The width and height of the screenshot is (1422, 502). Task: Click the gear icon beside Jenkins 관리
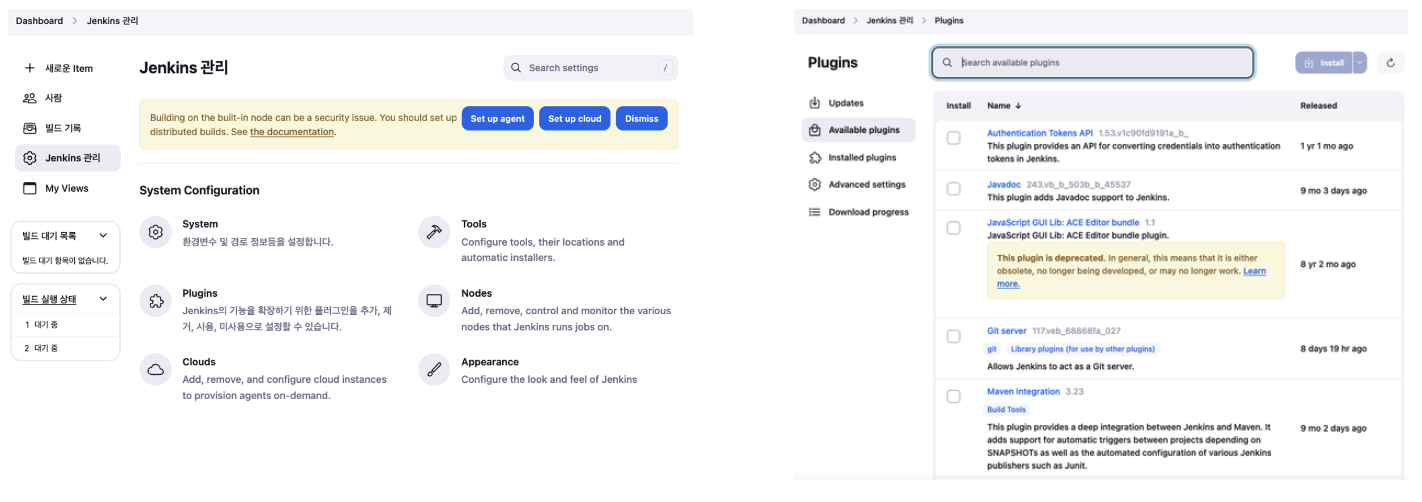[29, 158]
